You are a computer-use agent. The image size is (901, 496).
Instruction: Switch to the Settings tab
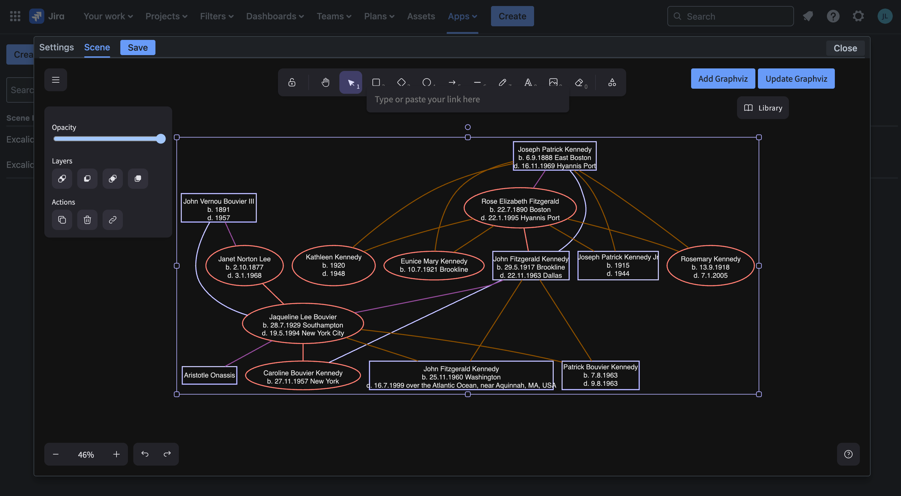click(56, 47)
